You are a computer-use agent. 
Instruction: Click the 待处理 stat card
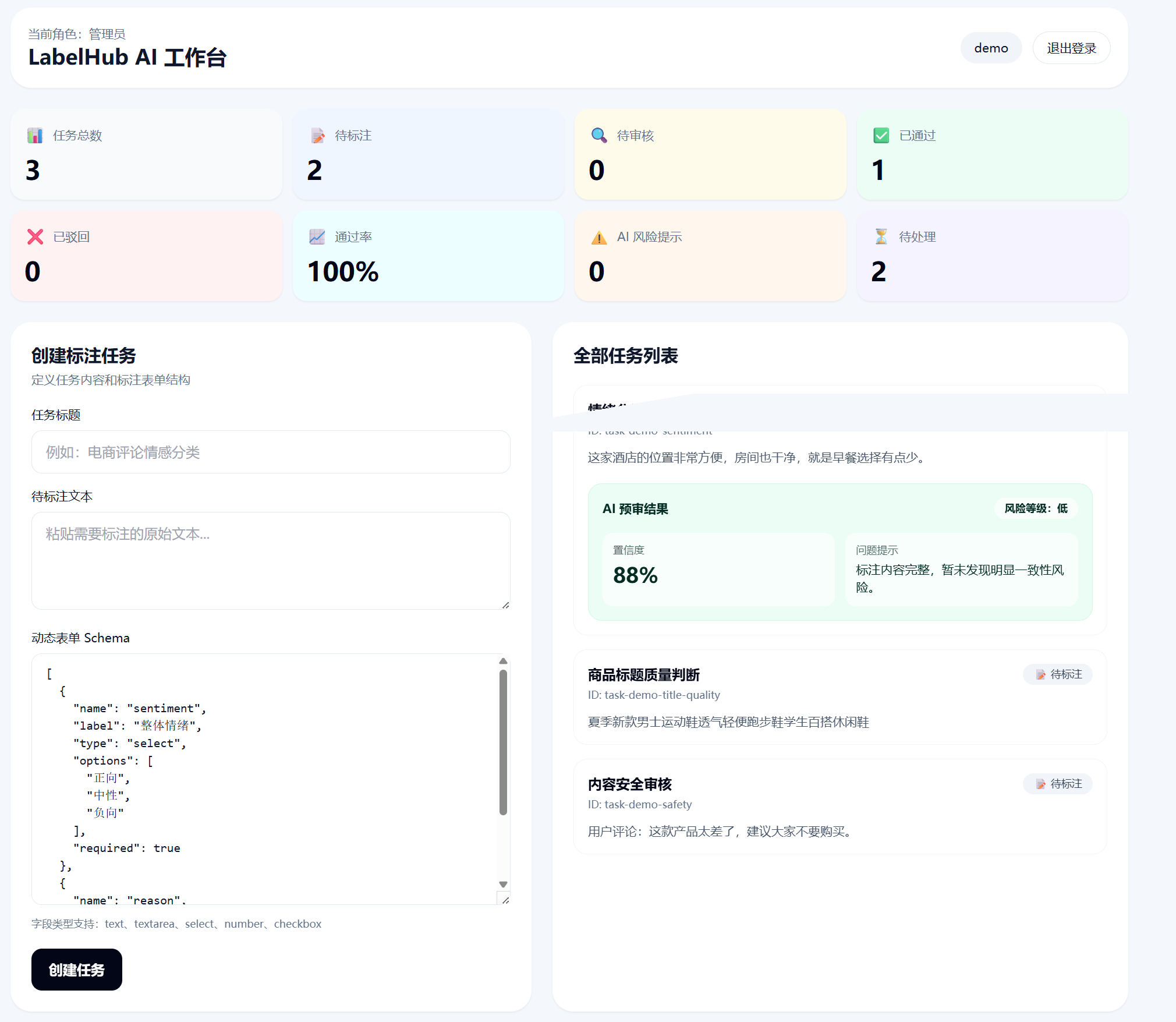click(x=992, y=256)
